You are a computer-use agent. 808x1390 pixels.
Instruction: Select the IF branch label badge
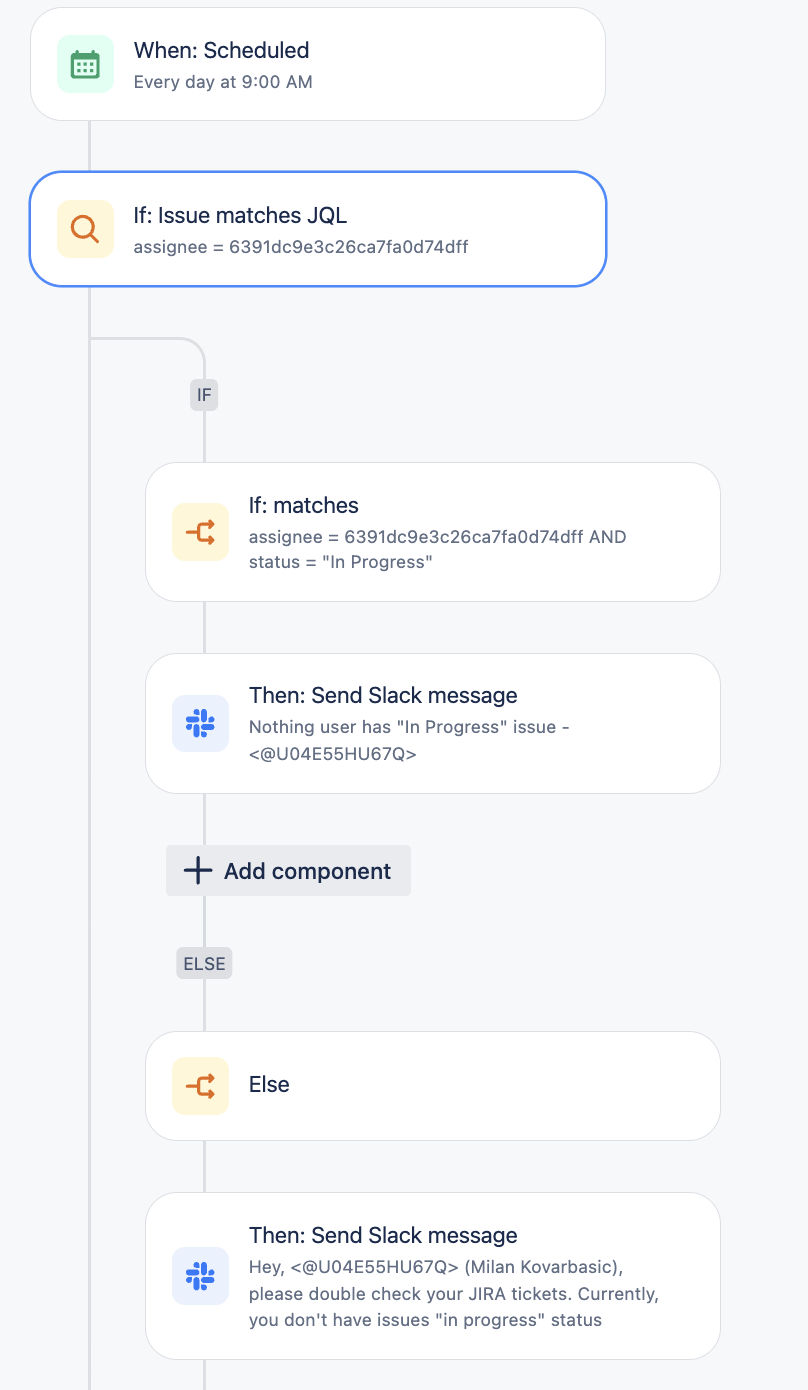203,395
